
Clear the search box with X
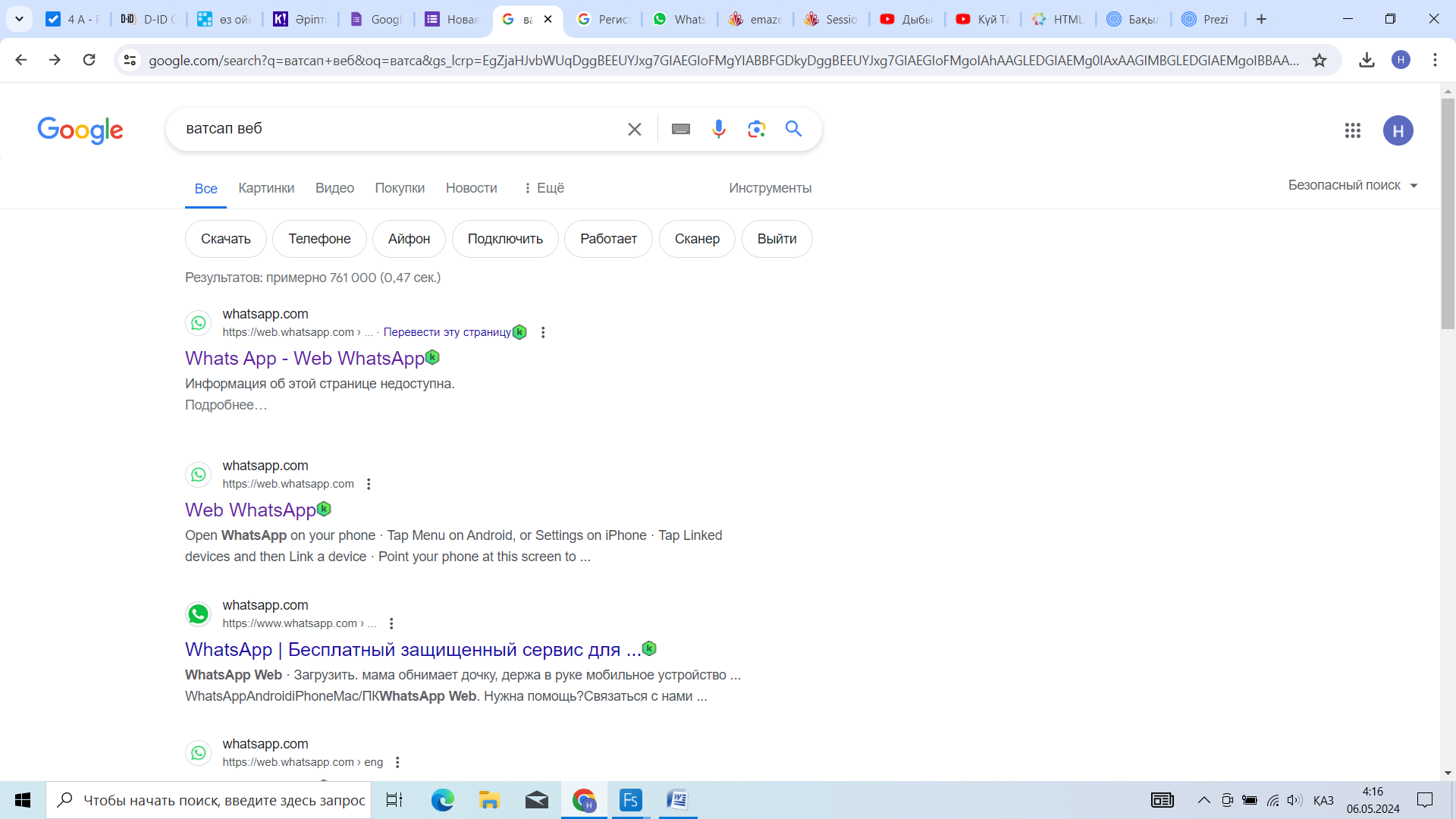click(x=635, y=130)
